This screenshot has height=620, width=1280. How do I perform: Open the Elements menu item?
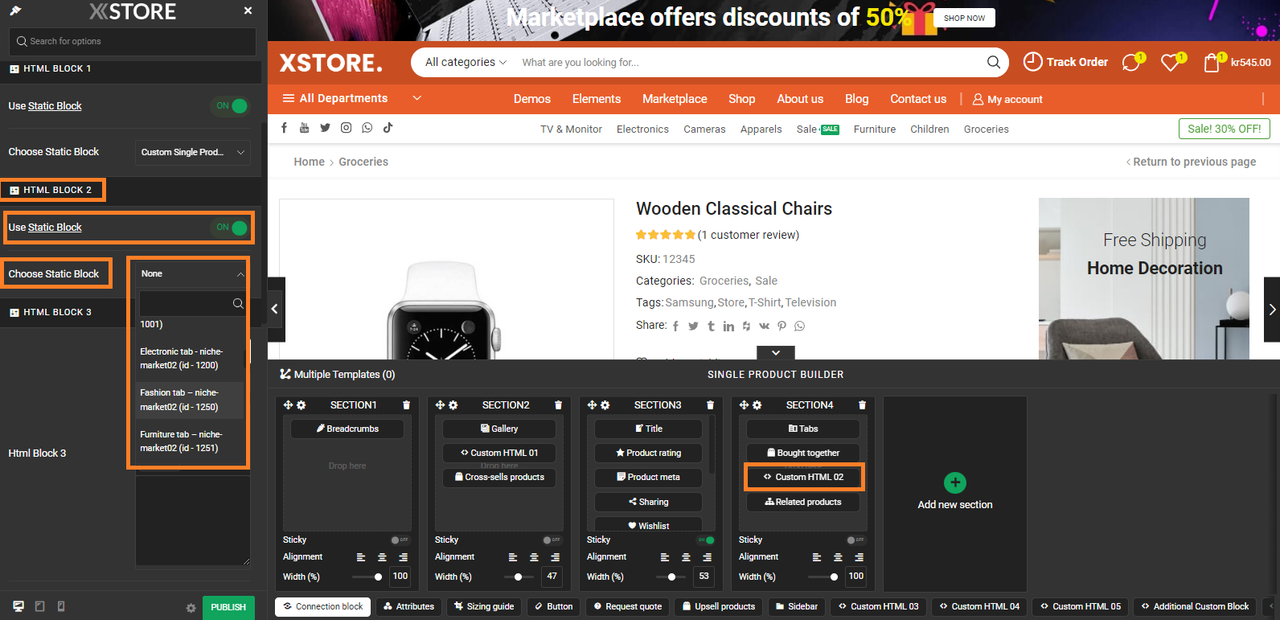pos(597,99)
